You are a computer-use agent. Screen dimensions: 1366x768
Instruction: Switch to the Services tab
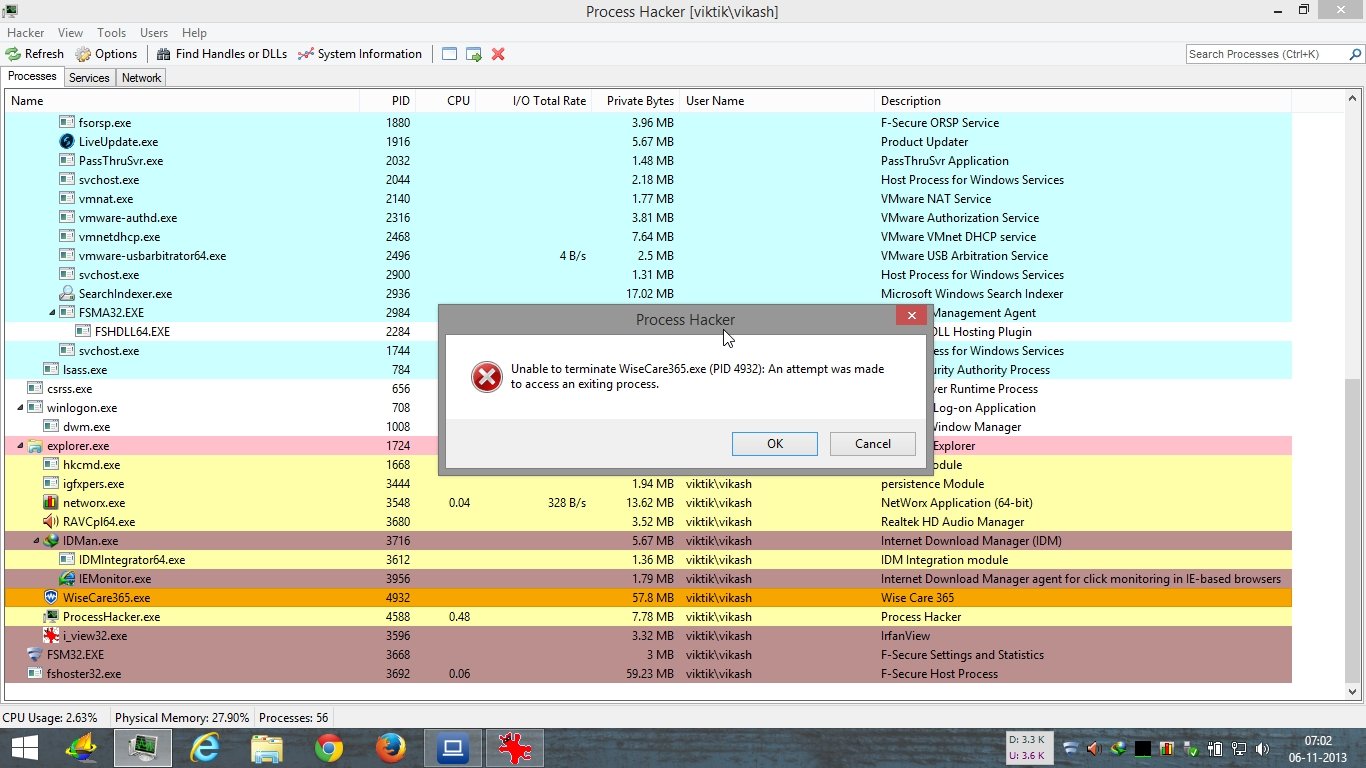click(89, 78)
